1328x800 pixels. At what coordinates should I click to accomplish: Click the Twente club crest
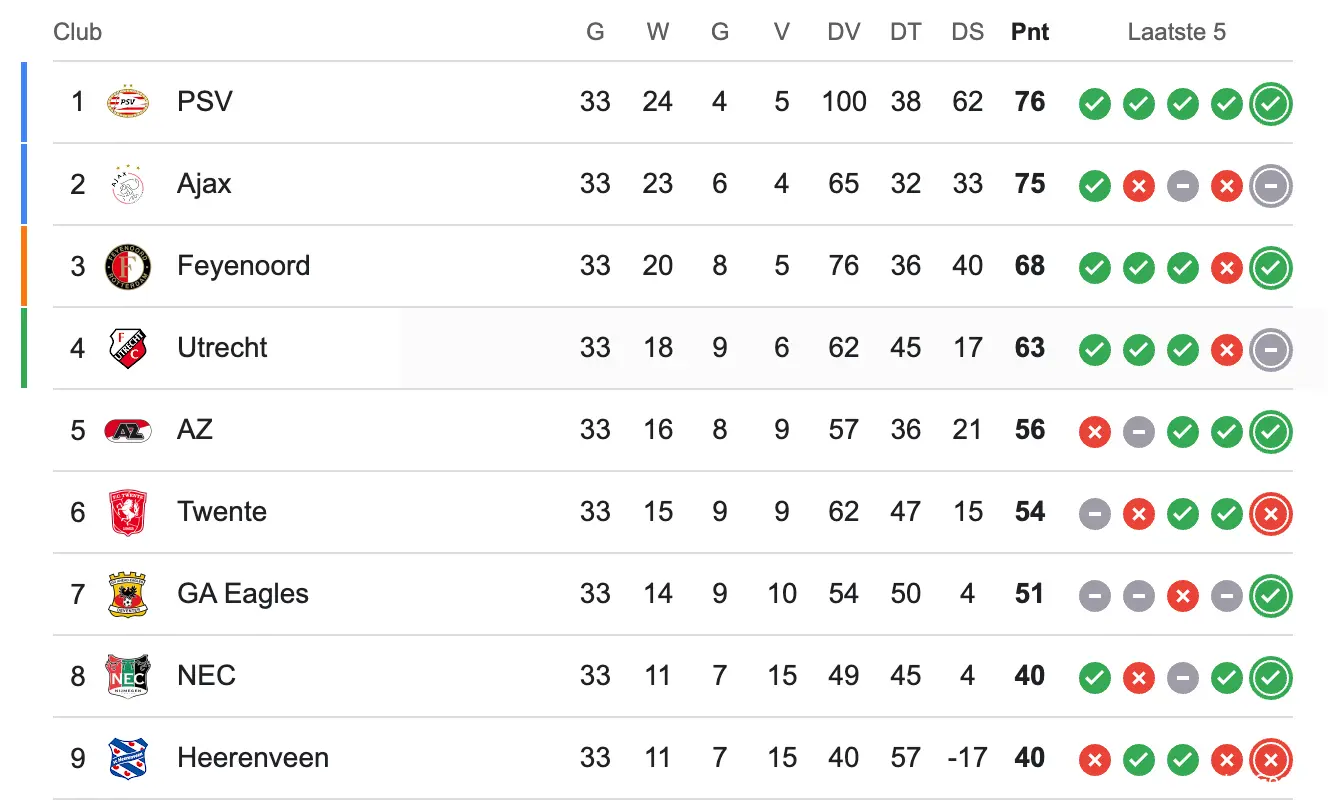128,512
